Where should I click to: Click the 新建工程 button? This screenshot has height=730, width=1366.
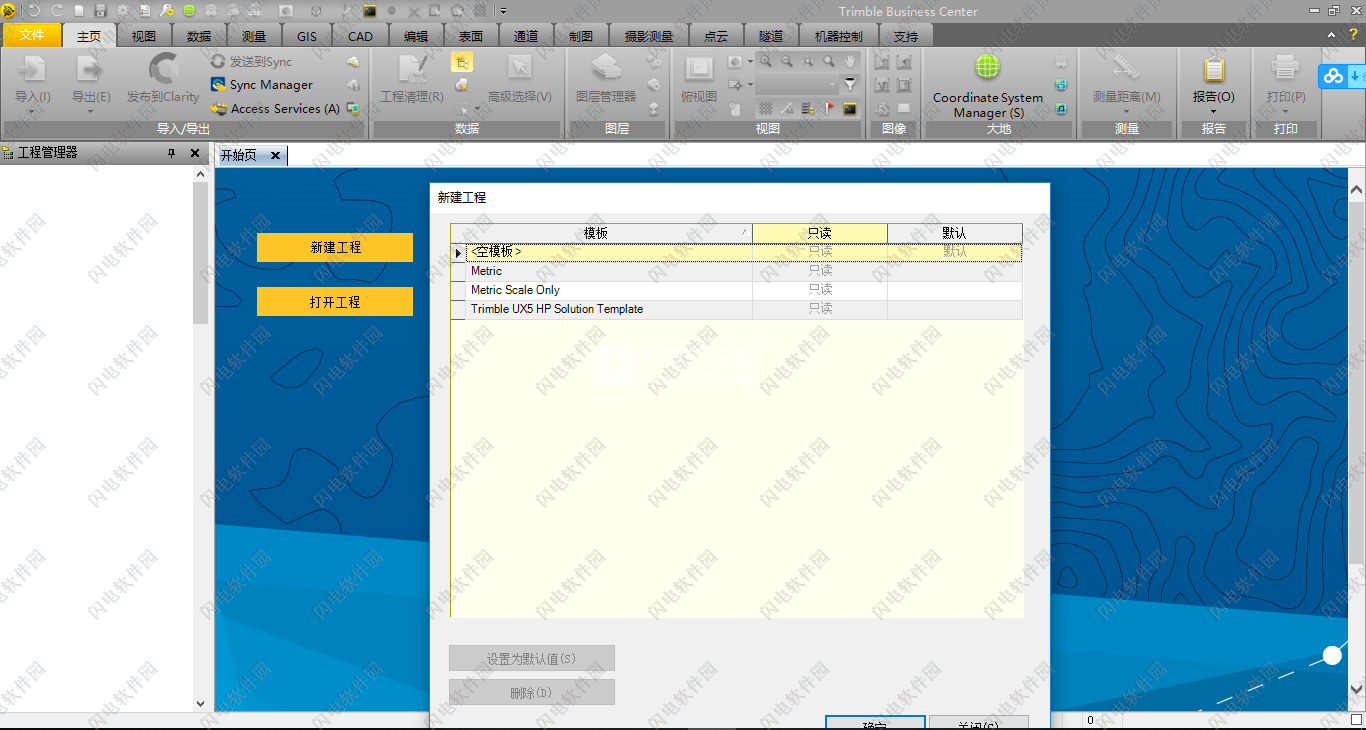(335, 247)
